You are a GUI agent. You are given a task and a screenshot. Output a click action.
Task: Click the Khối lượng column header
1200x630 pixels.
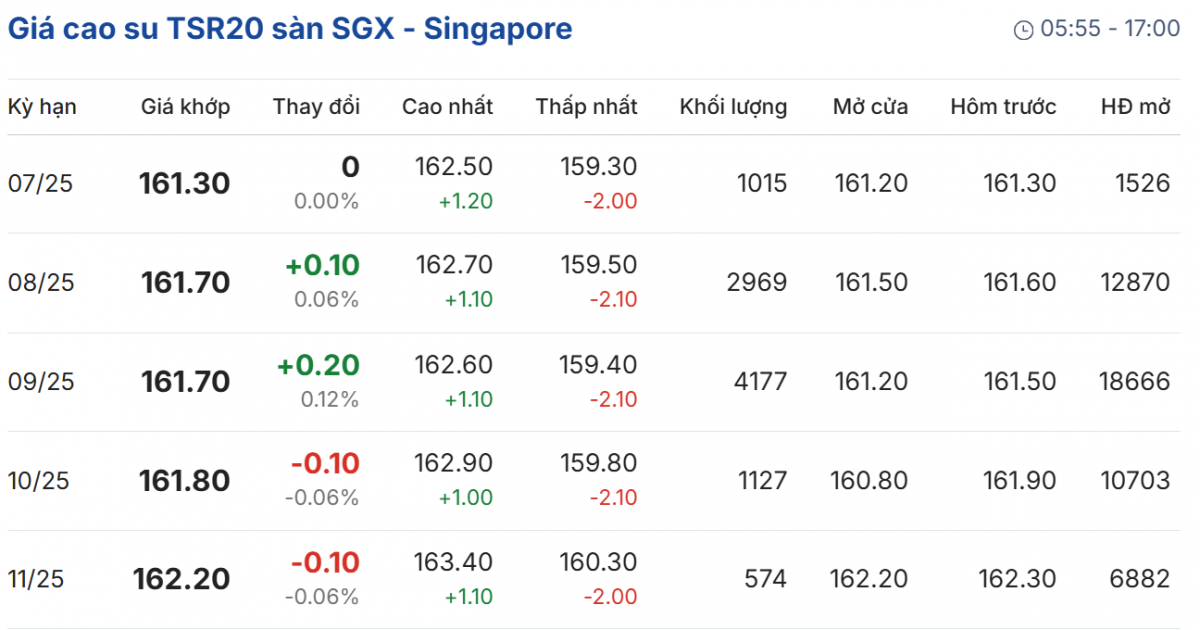[x=733, y=107]
